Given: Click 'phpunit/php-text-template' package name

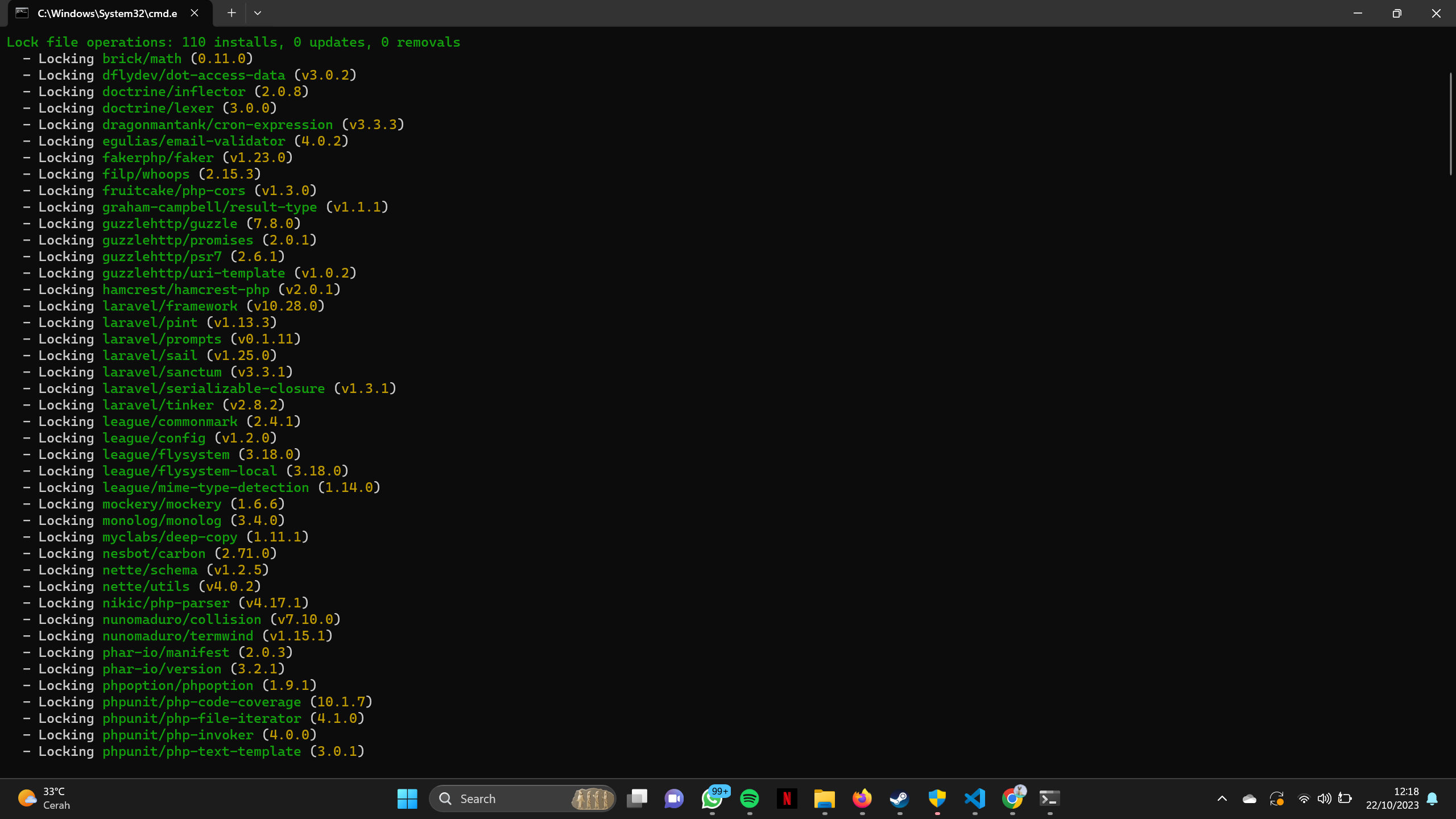Looking at the screenshot, I should [202, 751].
